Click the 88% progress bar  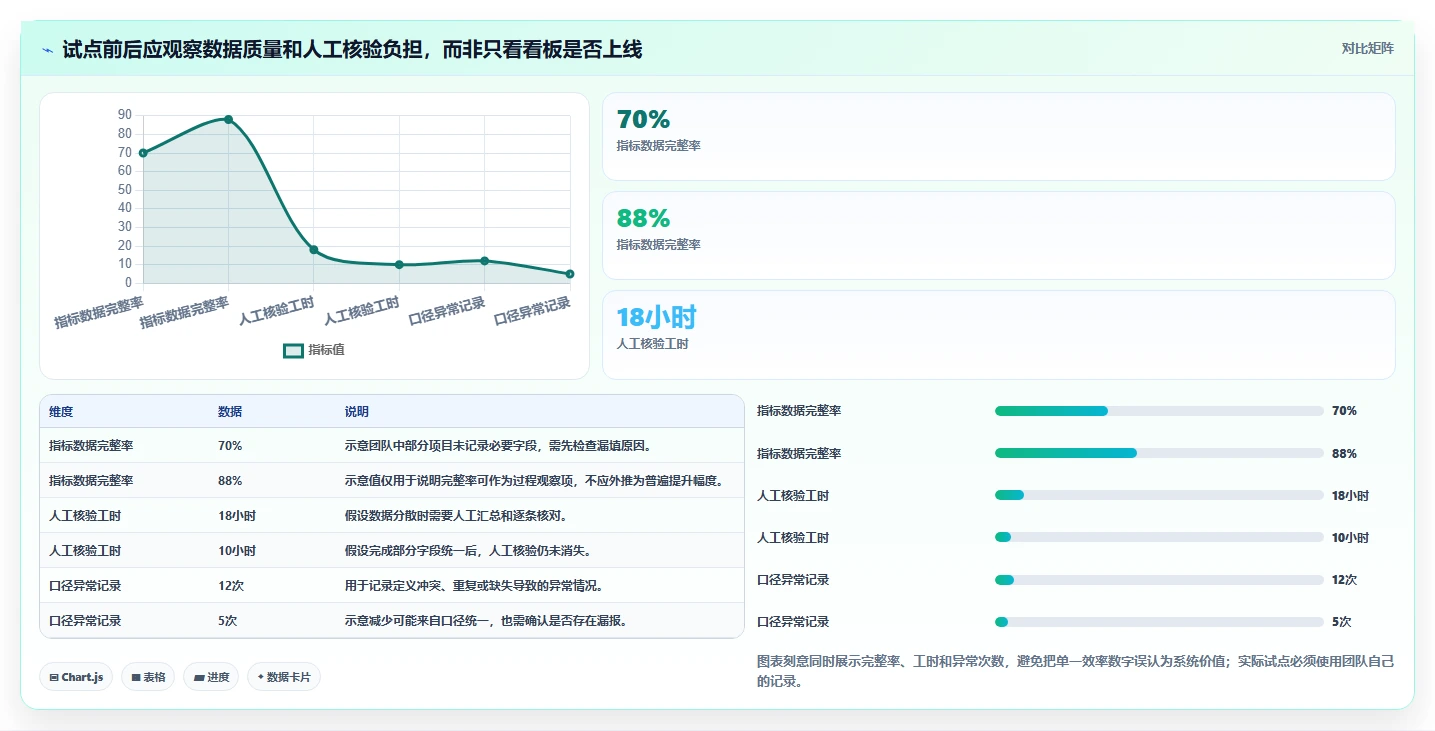tap(1159, 453)
